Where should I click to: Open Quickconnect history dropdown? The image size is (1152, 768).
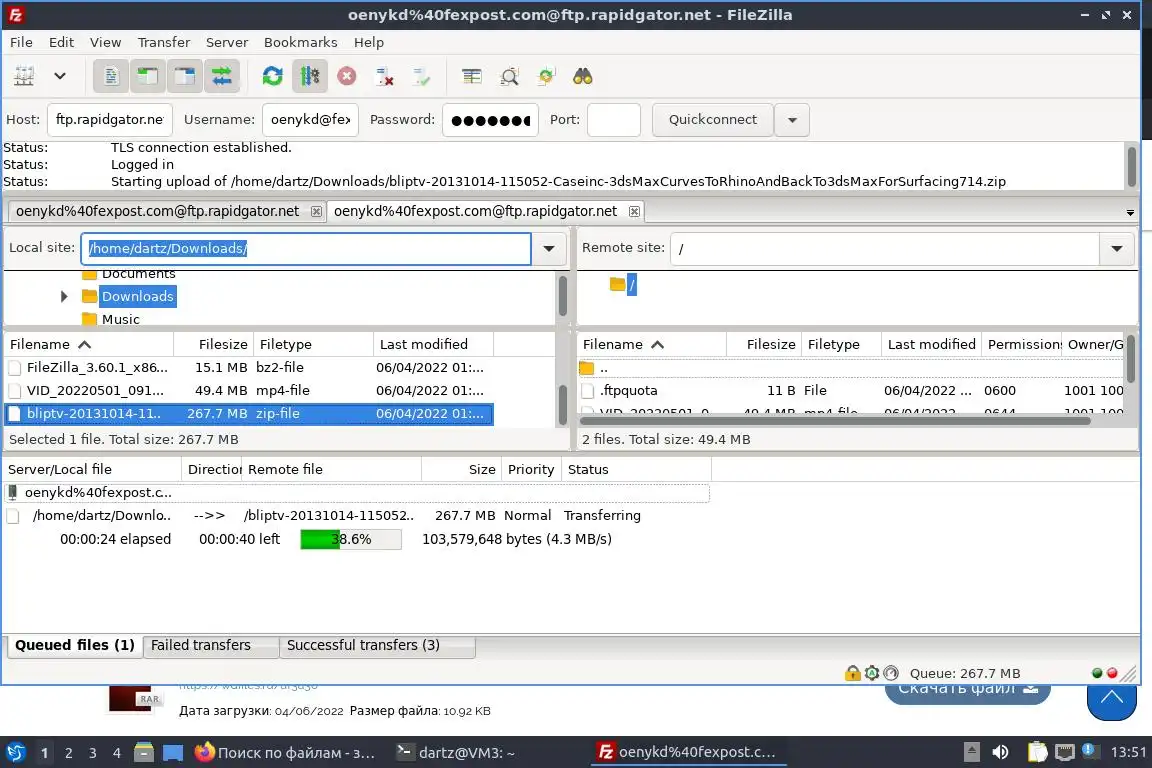pyautogui.click(x=792, y=120)
